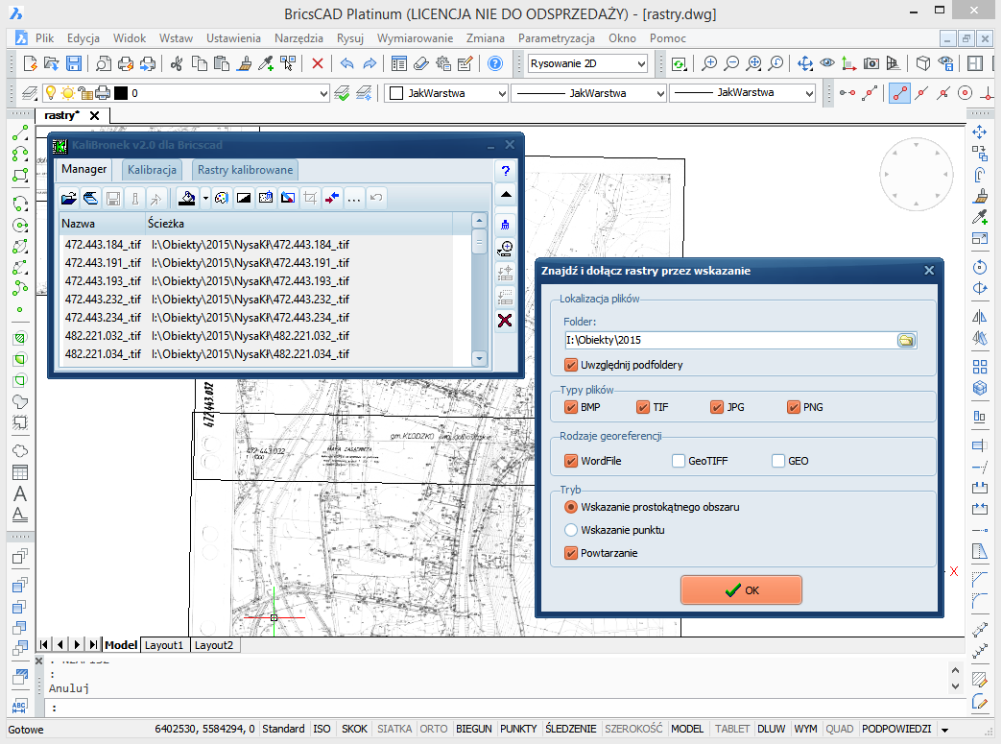Click KaliBronek red-blue swap arrows icon
The height and width of the screenshot is (744, 1001).
click(x=331, y=198)
